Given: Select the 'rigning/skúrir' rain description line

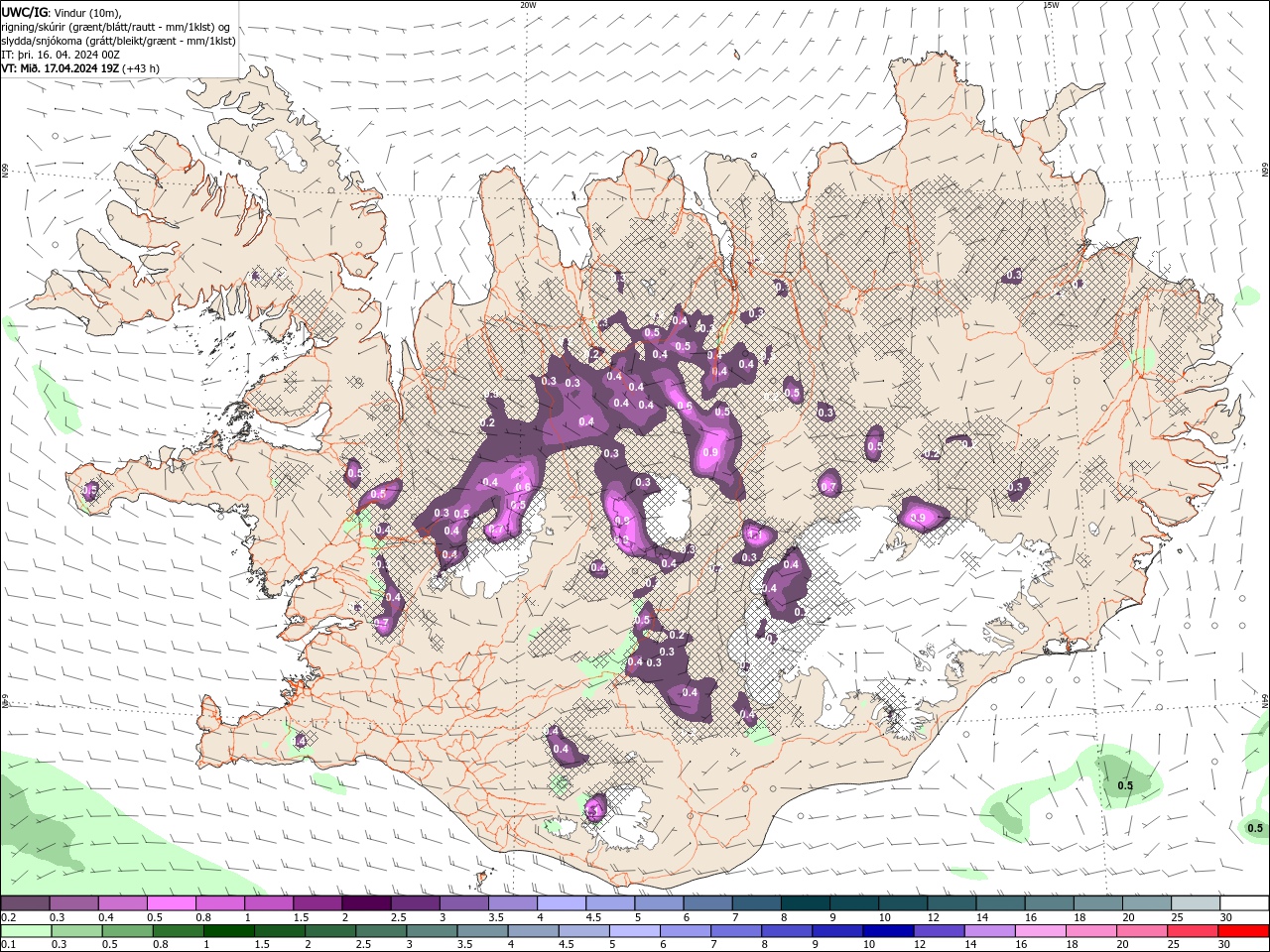Looking at the screenshot, I should pyautogui.click(x=117, y=27).
